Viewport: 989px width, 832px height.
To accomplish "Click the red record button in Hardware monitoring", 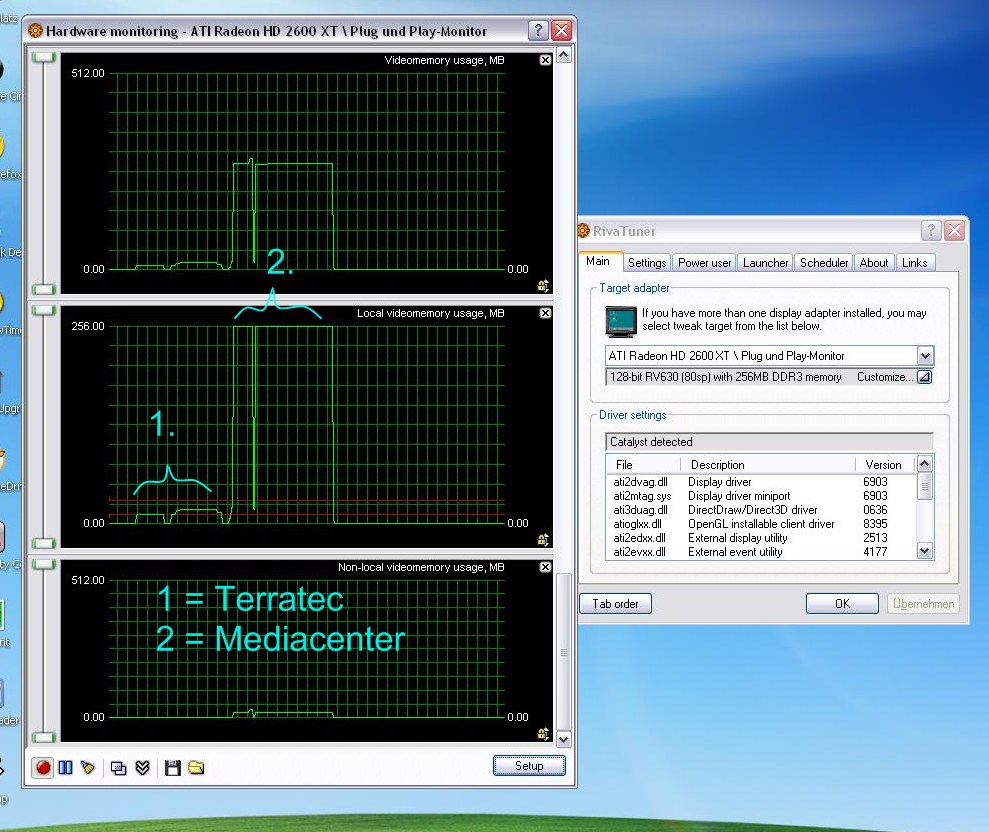I will point(43,767).
